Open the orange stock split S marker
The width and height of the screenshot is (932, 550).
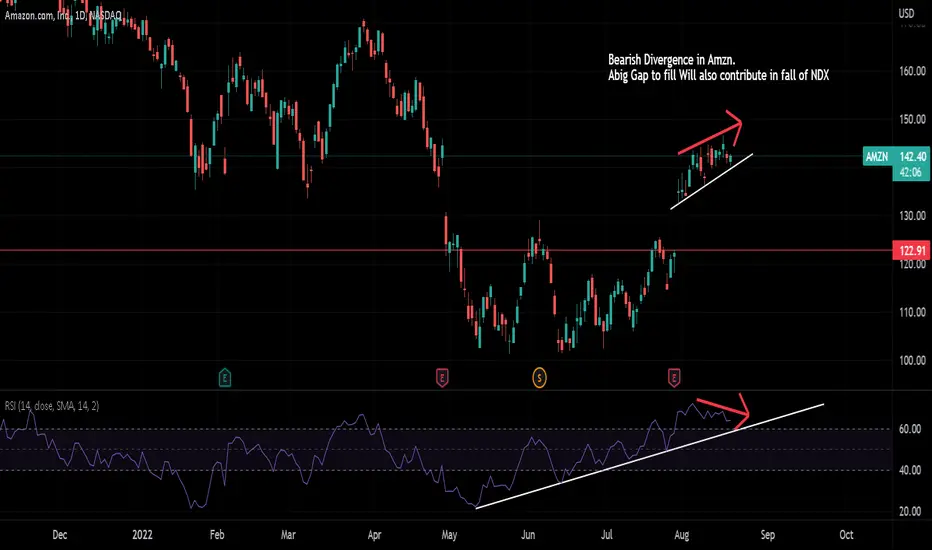(539, 378)
